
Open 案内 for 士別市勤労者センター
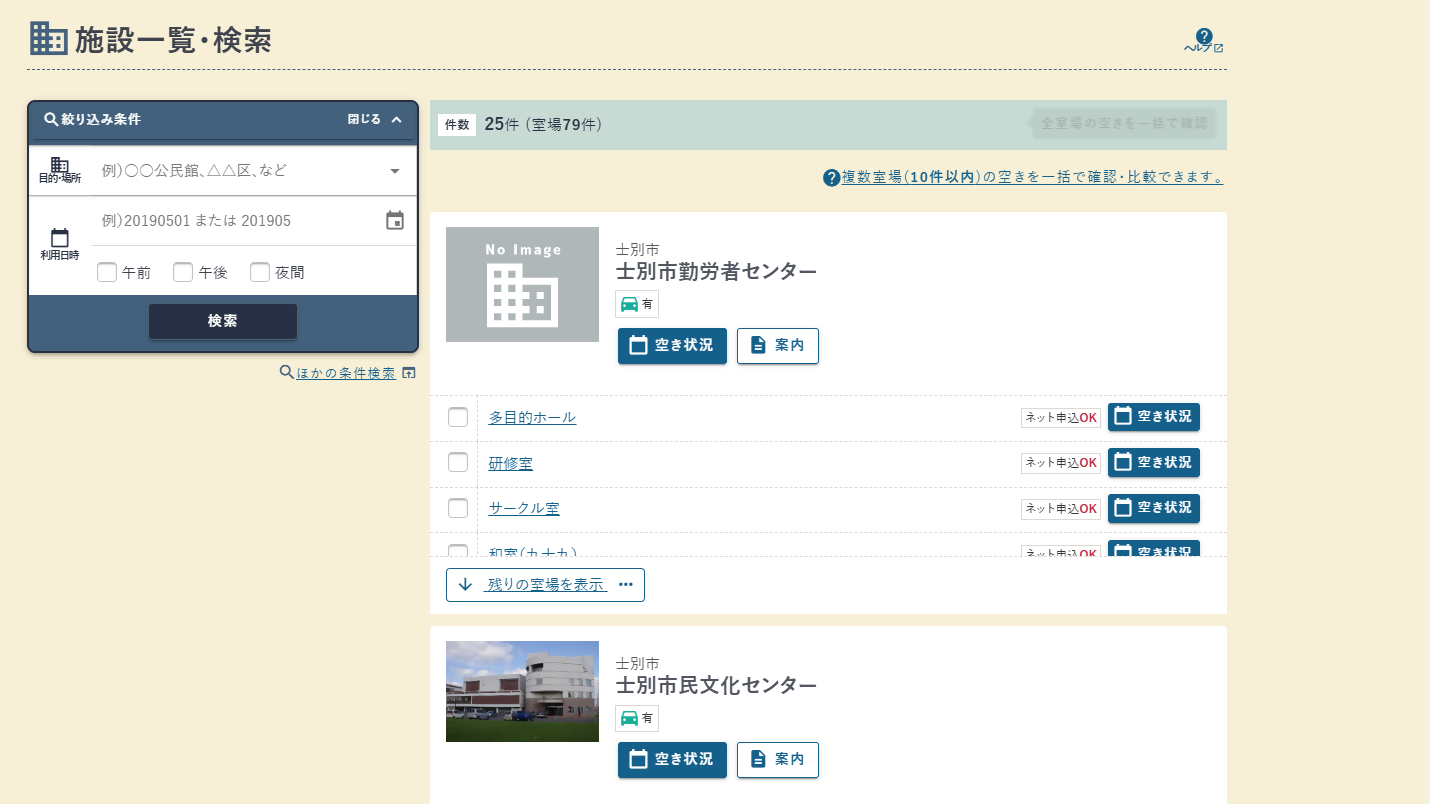coord(778,346)
